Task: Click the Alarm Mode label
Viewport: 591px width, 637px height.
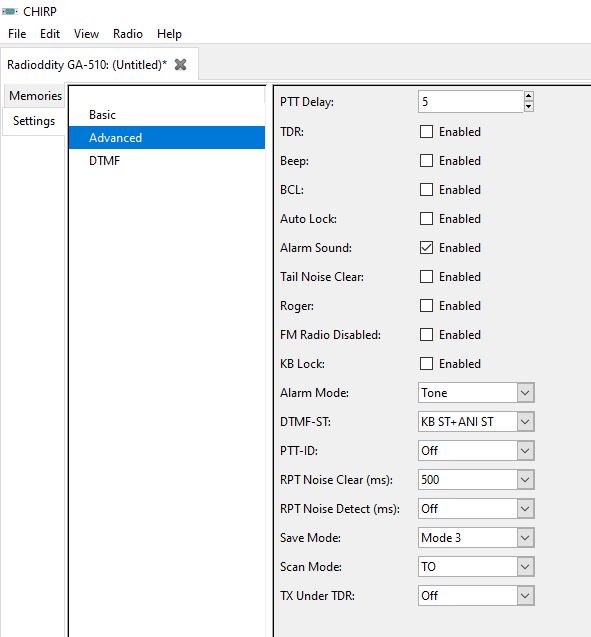Action: pyautogui.click(x=314, y=393)
